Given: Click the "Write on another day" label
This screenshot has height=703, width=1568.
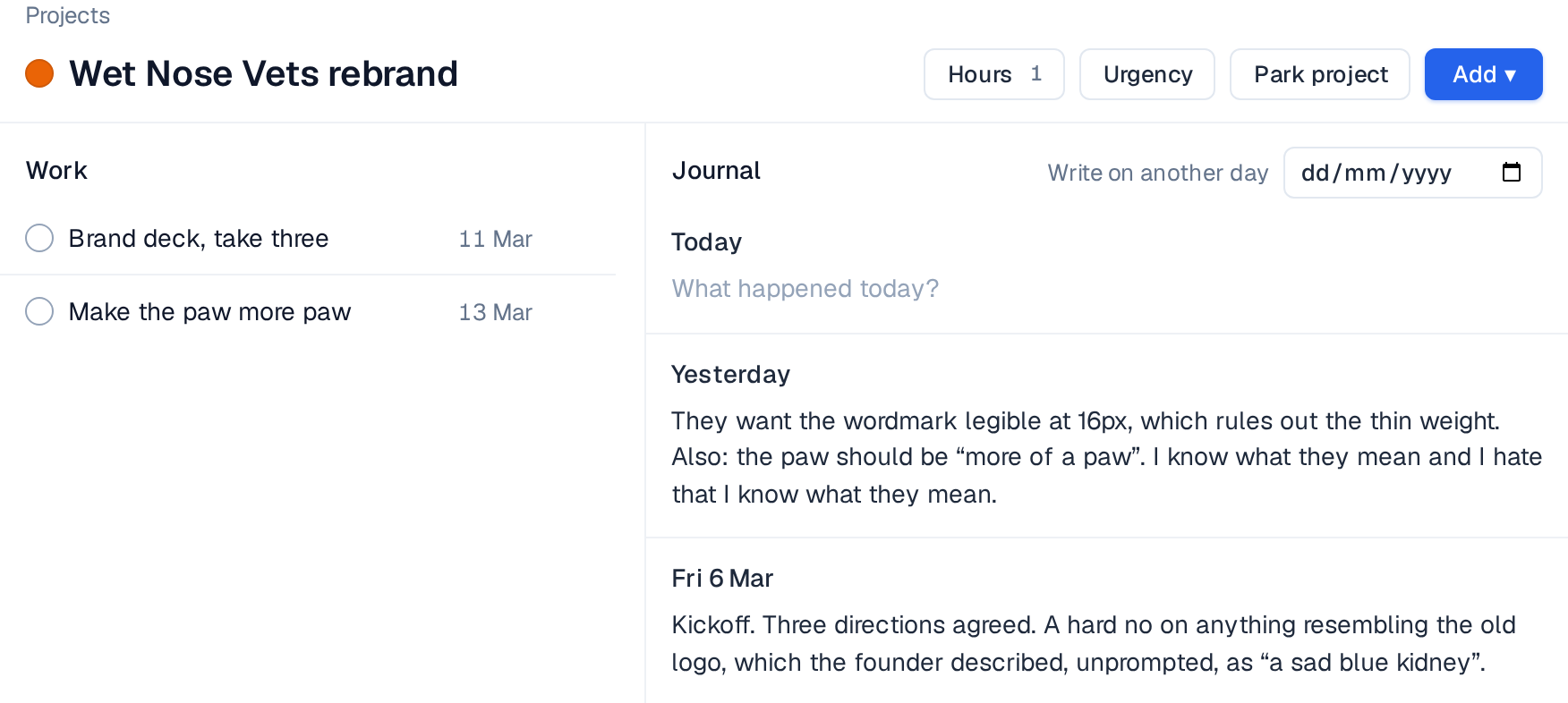Looking at the screenshot, I should coord(1157,173).
